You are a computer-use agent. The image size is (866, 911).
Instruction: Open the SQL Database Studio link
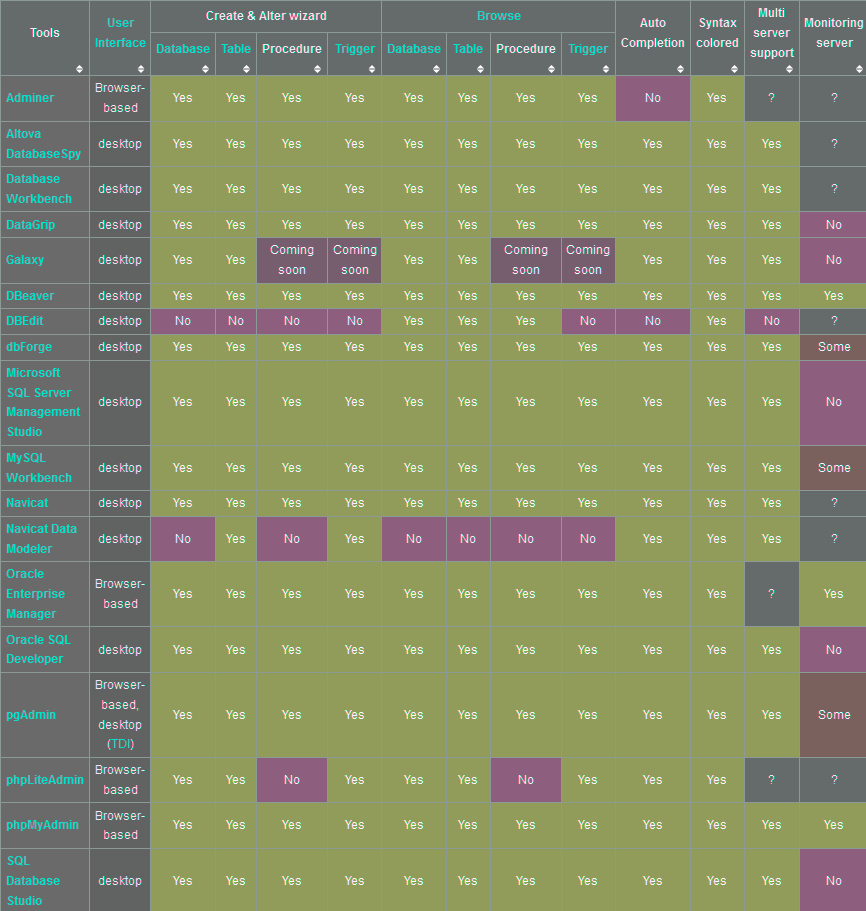[x=33, y=881]
